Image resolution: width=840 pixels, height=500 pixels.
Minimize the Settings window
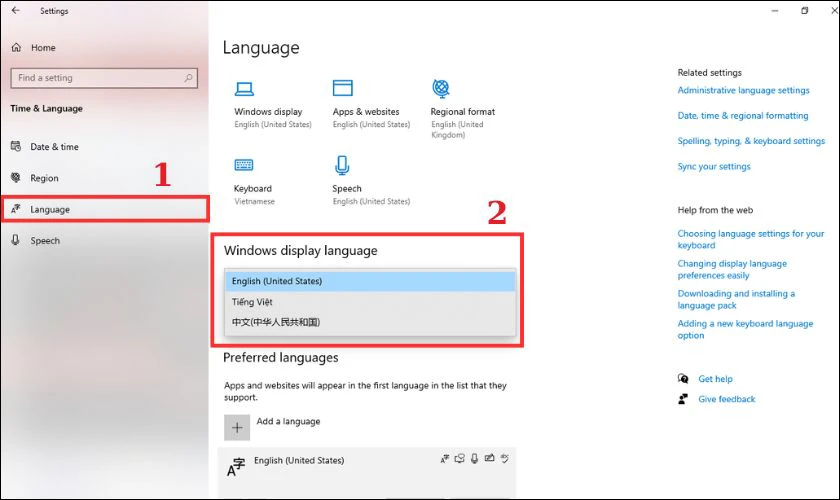775,10
